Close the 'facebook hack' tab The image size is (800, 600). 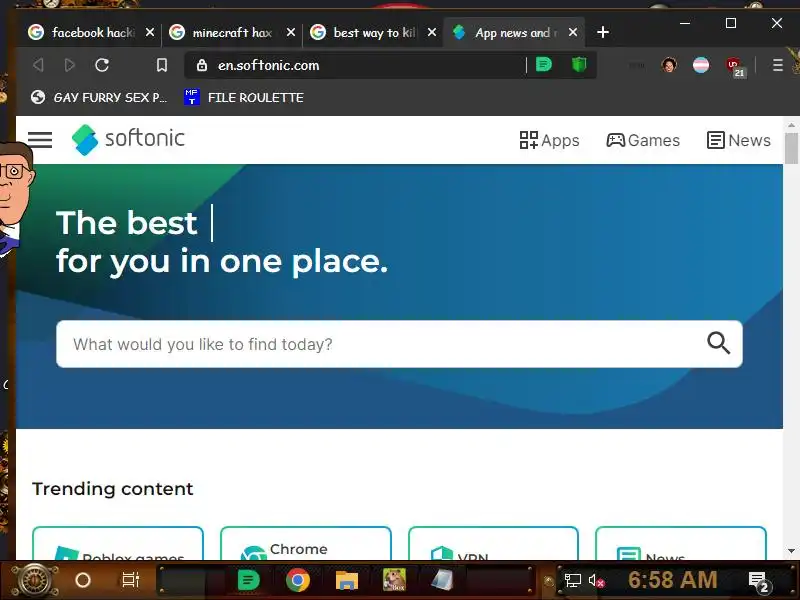pos(149,32)
